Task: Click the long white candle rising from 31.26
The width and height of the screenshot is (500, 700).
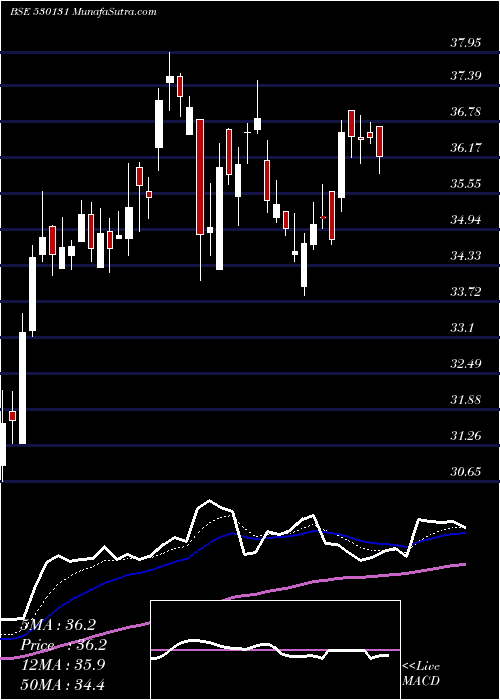Action: point(22,388)
